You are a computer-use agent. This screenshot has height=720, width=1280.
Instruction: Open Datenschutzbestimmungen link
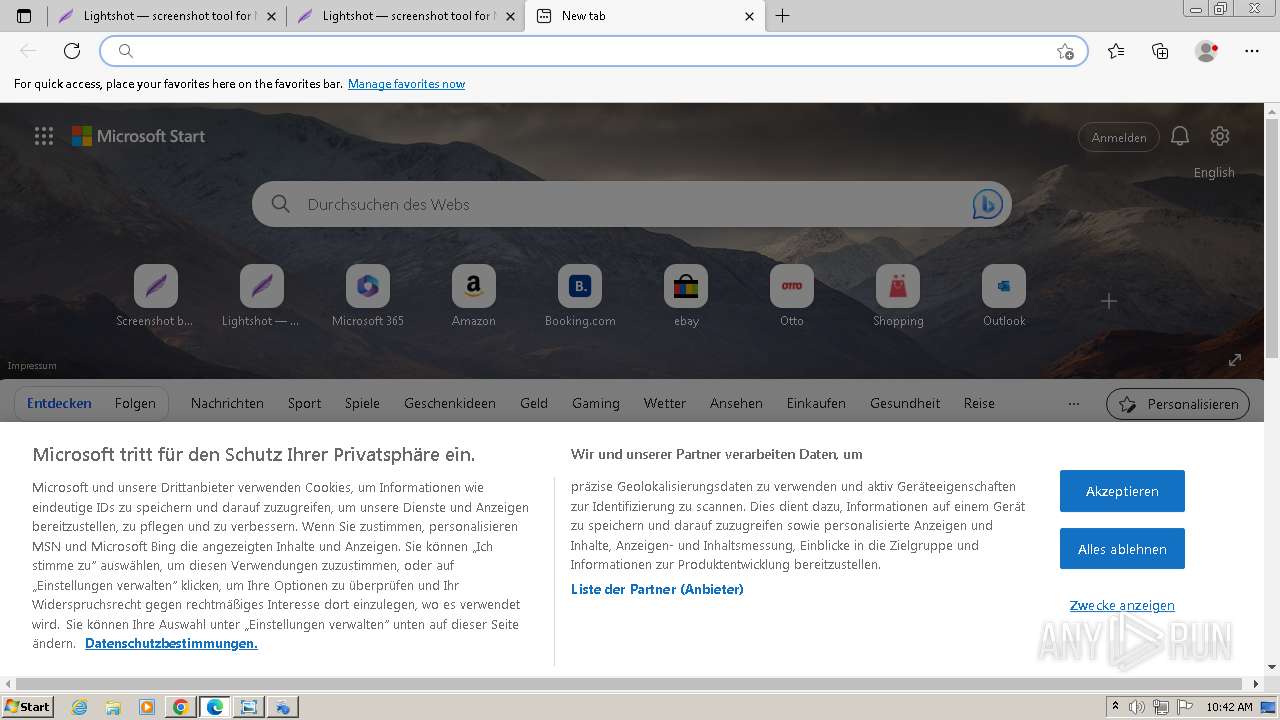(x=171, y=643)
